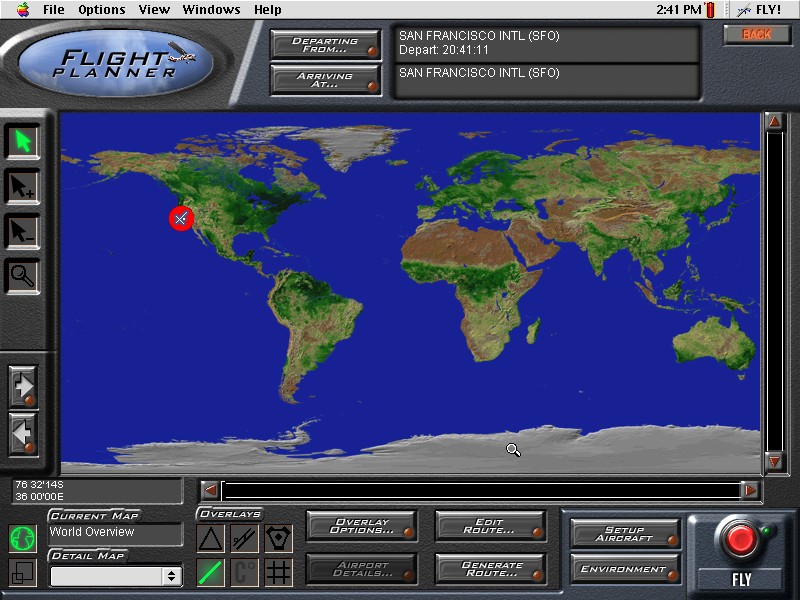
Task: Toggle the green route line overlay
Action: point(210,572)
